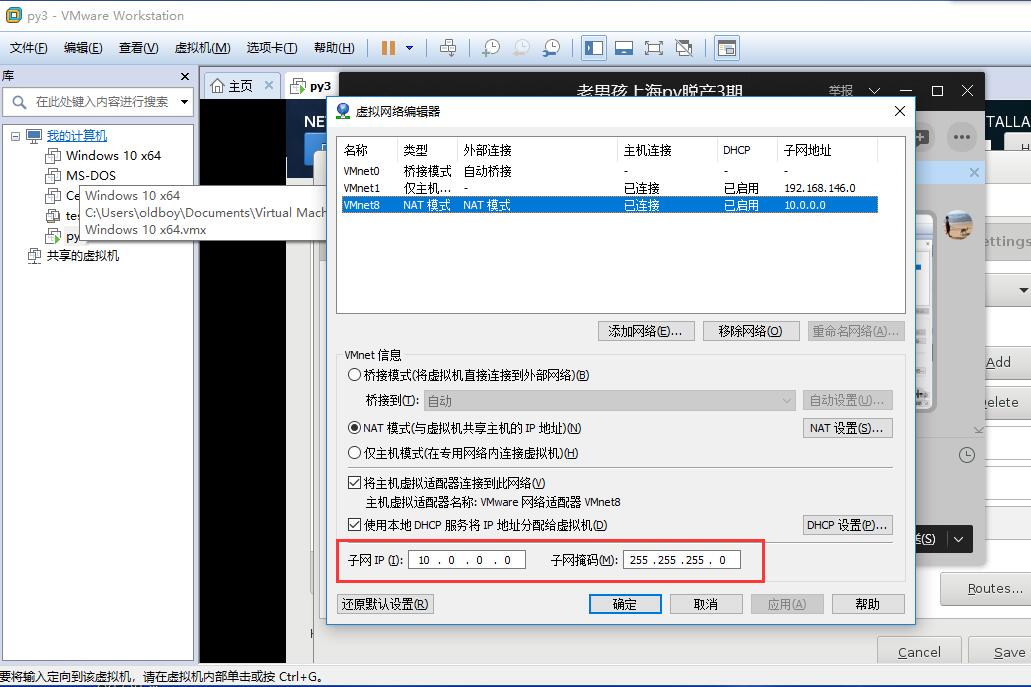Click the NAT 设置 button
The image size is (1031, 687).
[x=847, y=428]
